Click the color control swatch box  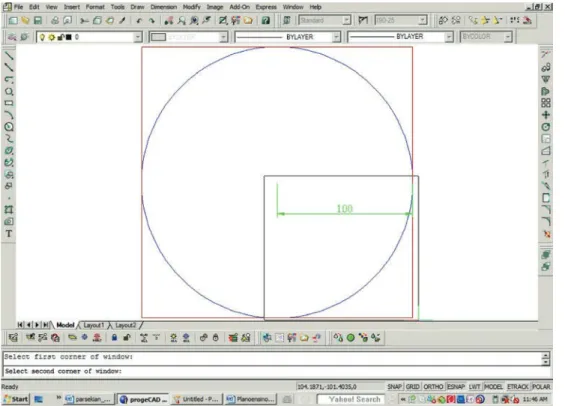(x=158, y=37)
